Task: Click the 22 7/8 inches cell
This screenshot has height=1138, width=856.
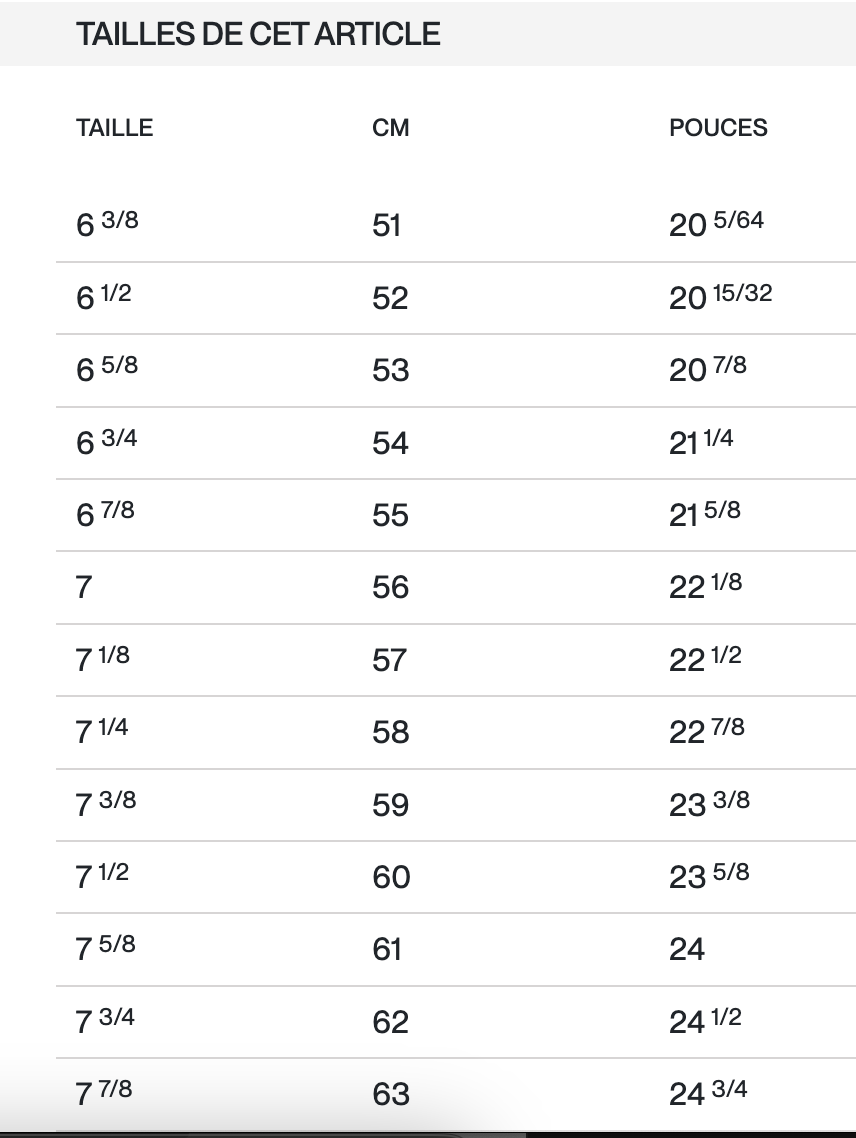Action: [707, 731]
